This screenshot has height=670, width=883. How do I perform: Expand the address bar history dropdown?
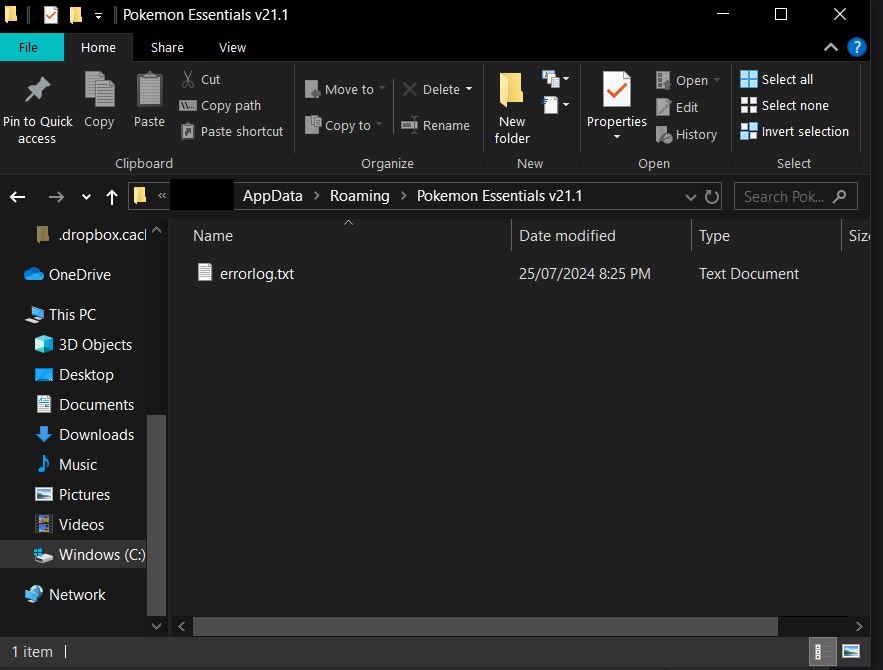coord(691,197)
